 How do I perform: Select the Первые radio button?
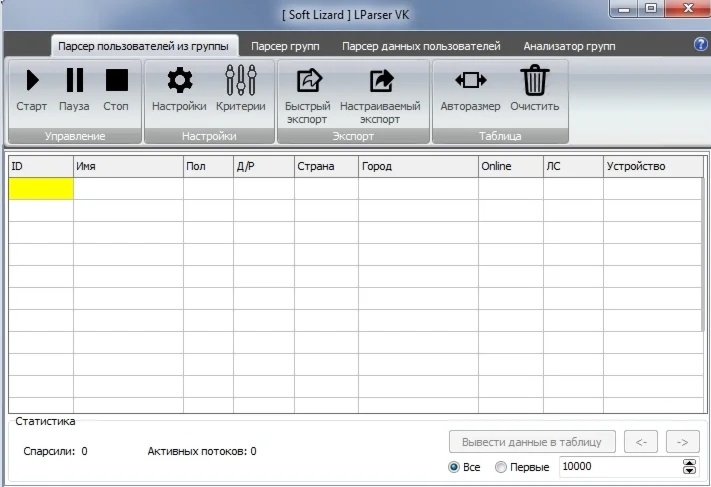click(501, 467)
